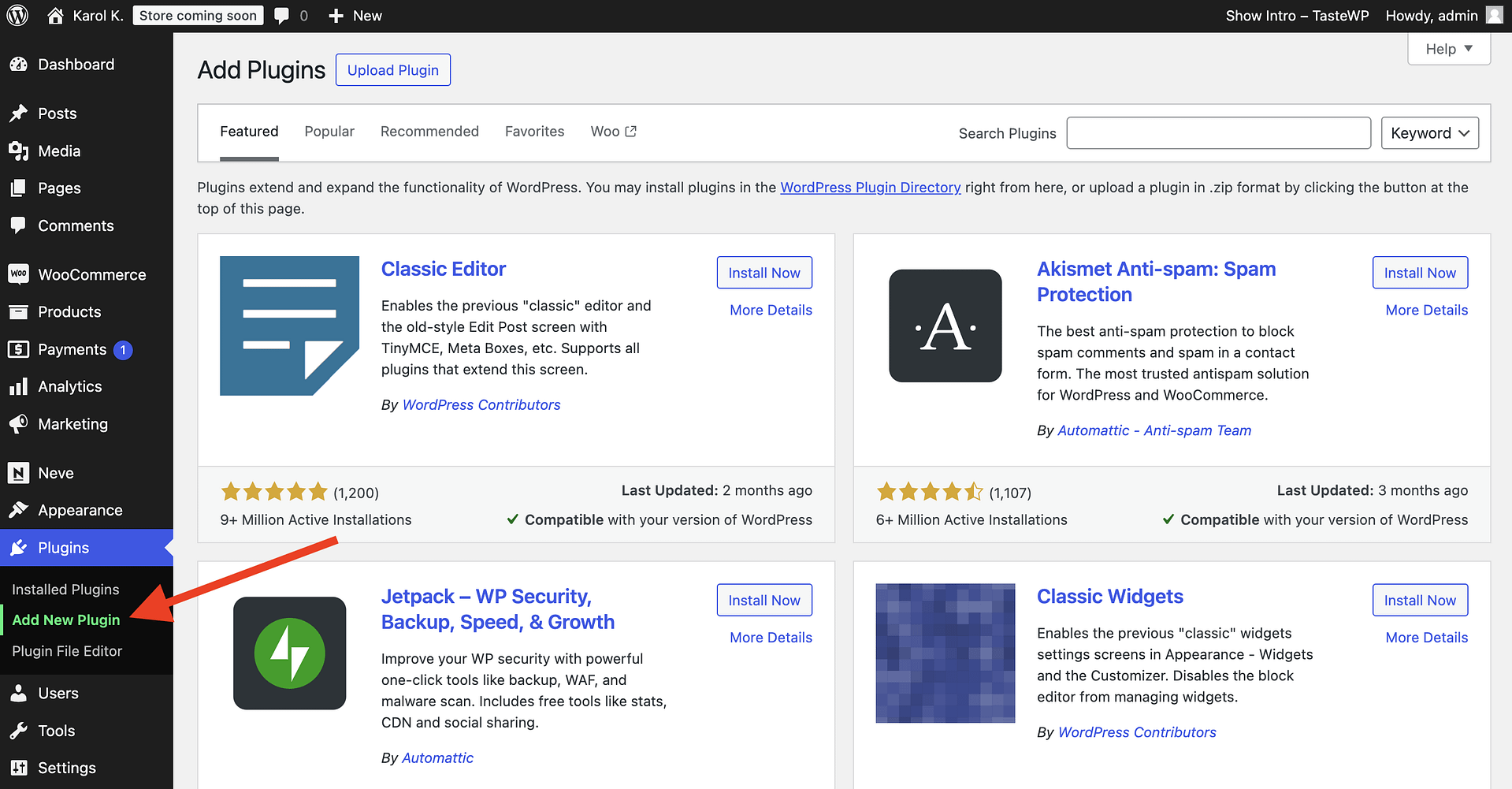1512x789 pixels.
Task: Click the Media icon in sidebar
Action: [x=19, y=151]
